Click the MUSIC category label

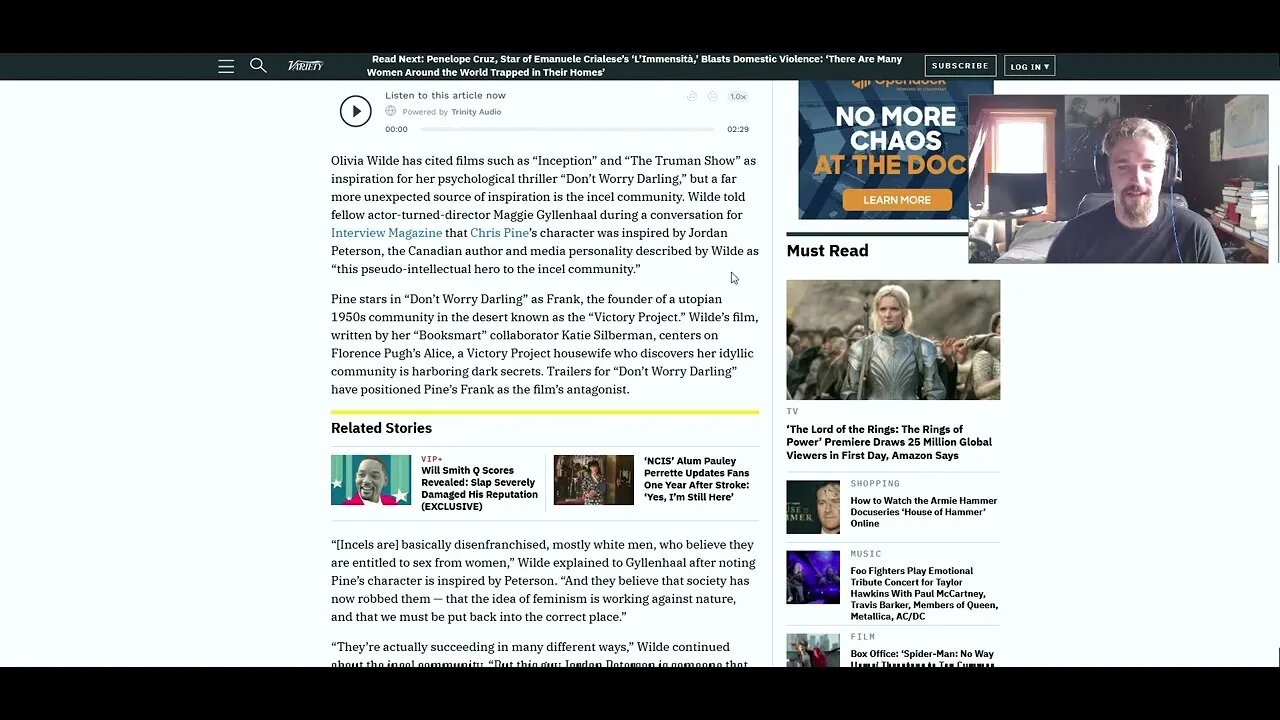click(x=866, y=554)
